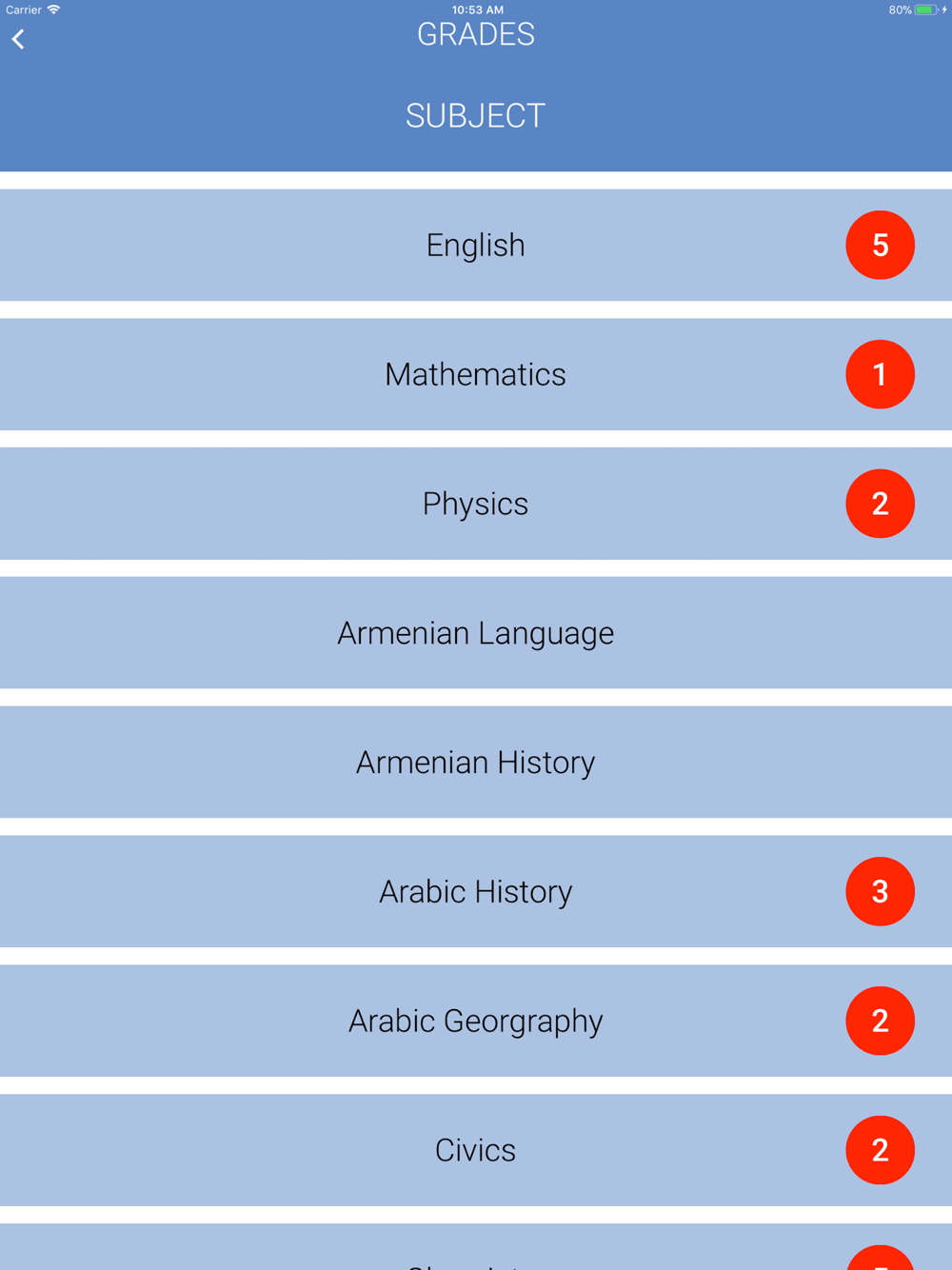This screenshot has width=952, height=1270.
Task: Click the GRADES title in the header
Action: click(476, 34)
